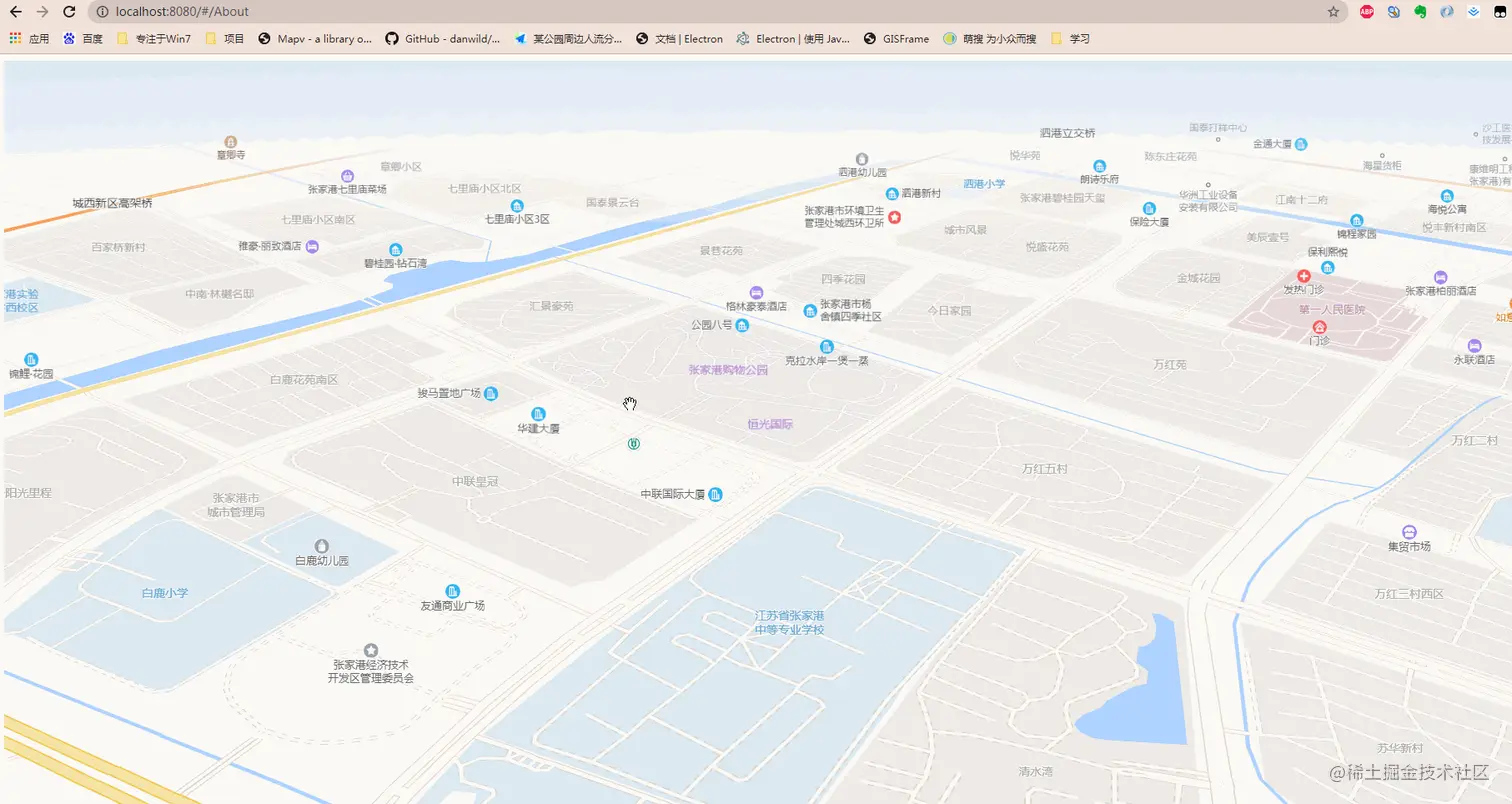The width and height of the screenshot is (1512, 804).
Task: Expand the 项目 bookmark folder
Action: 225,39
